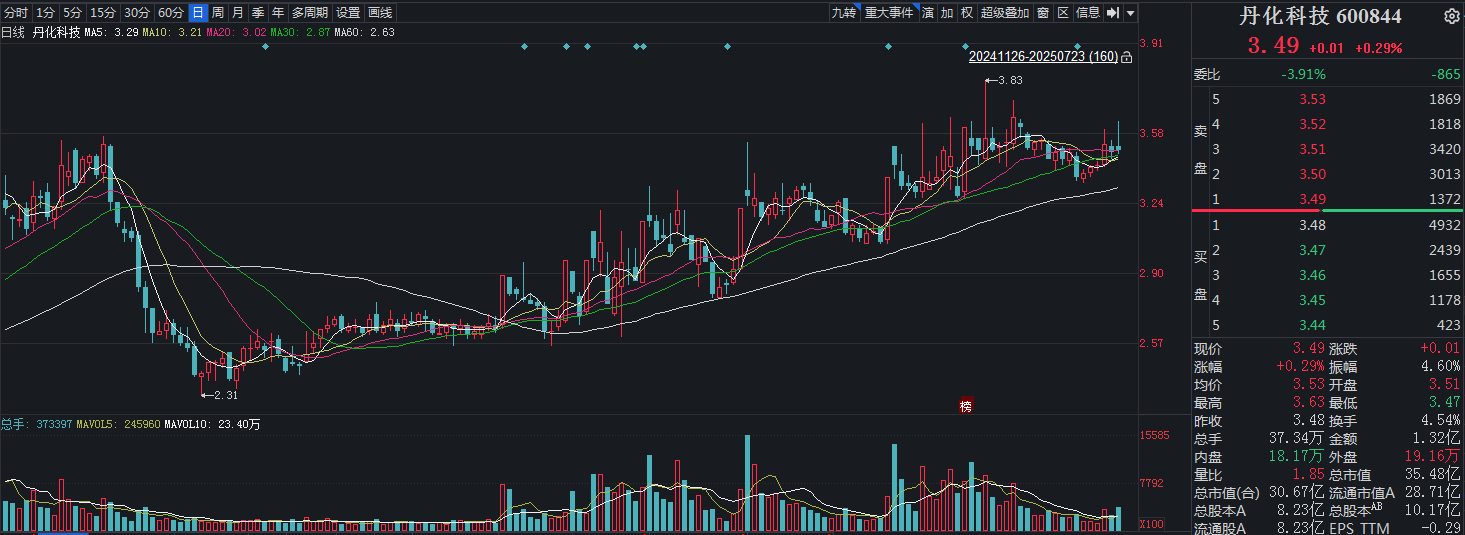Viewport: 1465px width, 535px height.
Task: Open the 多周期 multi-period selector
Action: 310,13
